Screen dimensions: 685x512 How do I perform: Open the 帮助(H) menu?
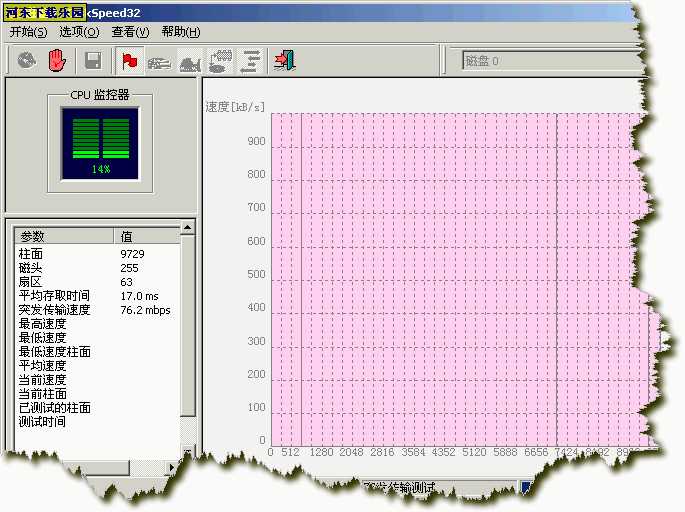180,32
